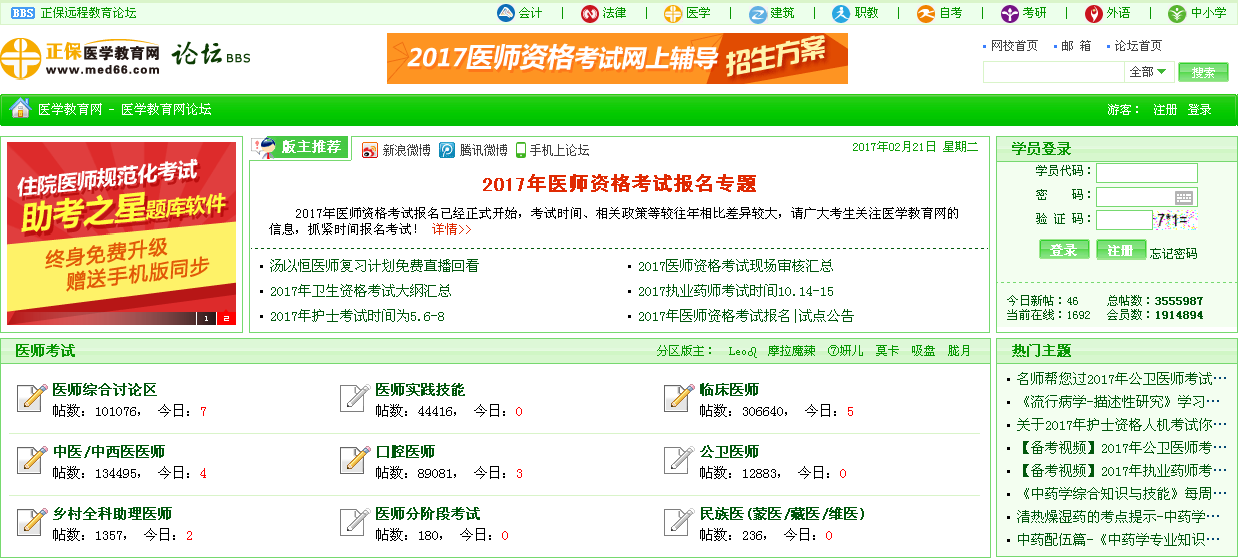Viewport: 1238px width, 559px height.
Task: Open the Sina Weibo (新浪微博) icon
Action: [370, 150]
